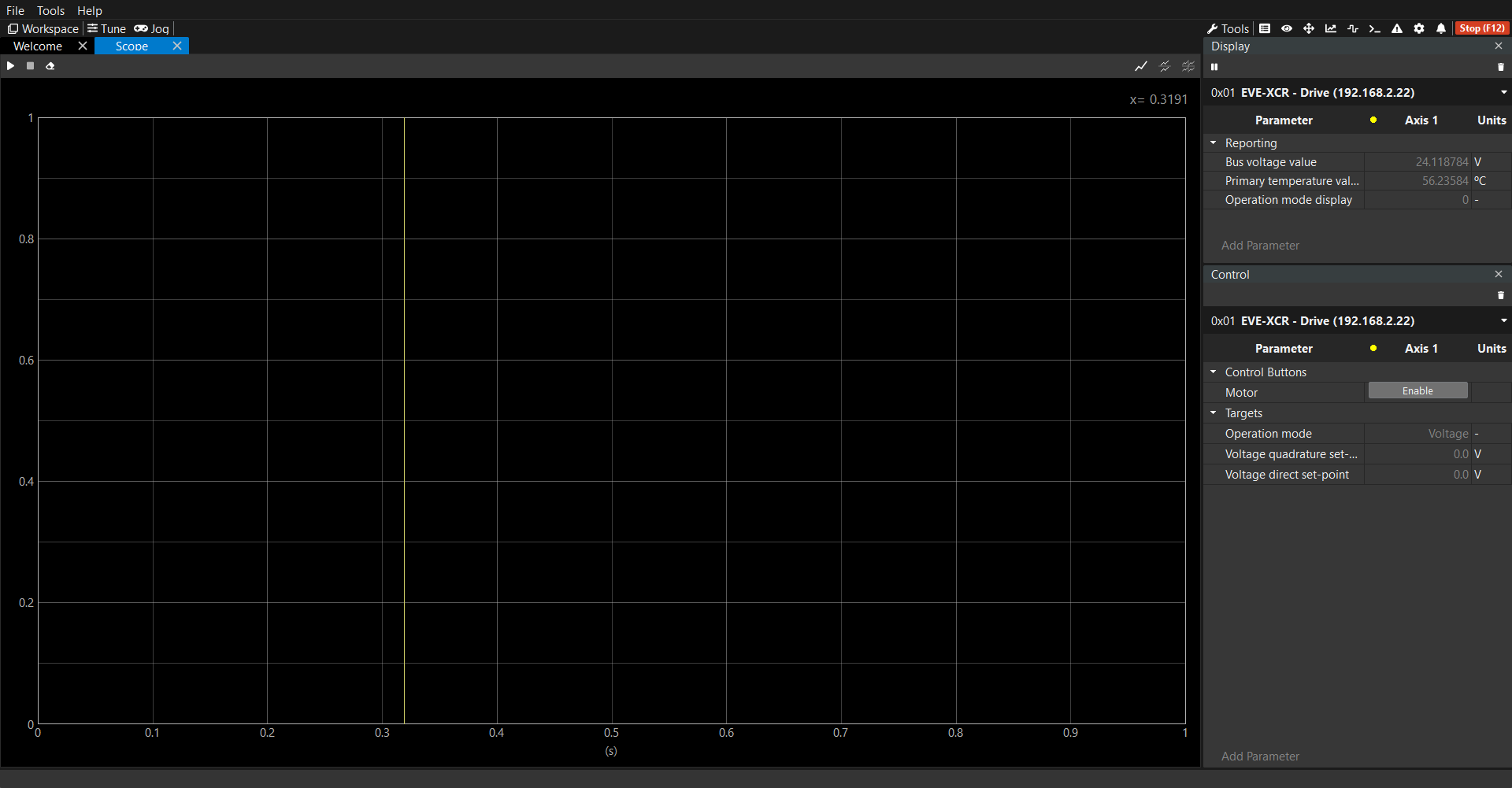Open the Jog toolbar item
The width and height of the screenshot is (1512, 788).
click(151, 28)
